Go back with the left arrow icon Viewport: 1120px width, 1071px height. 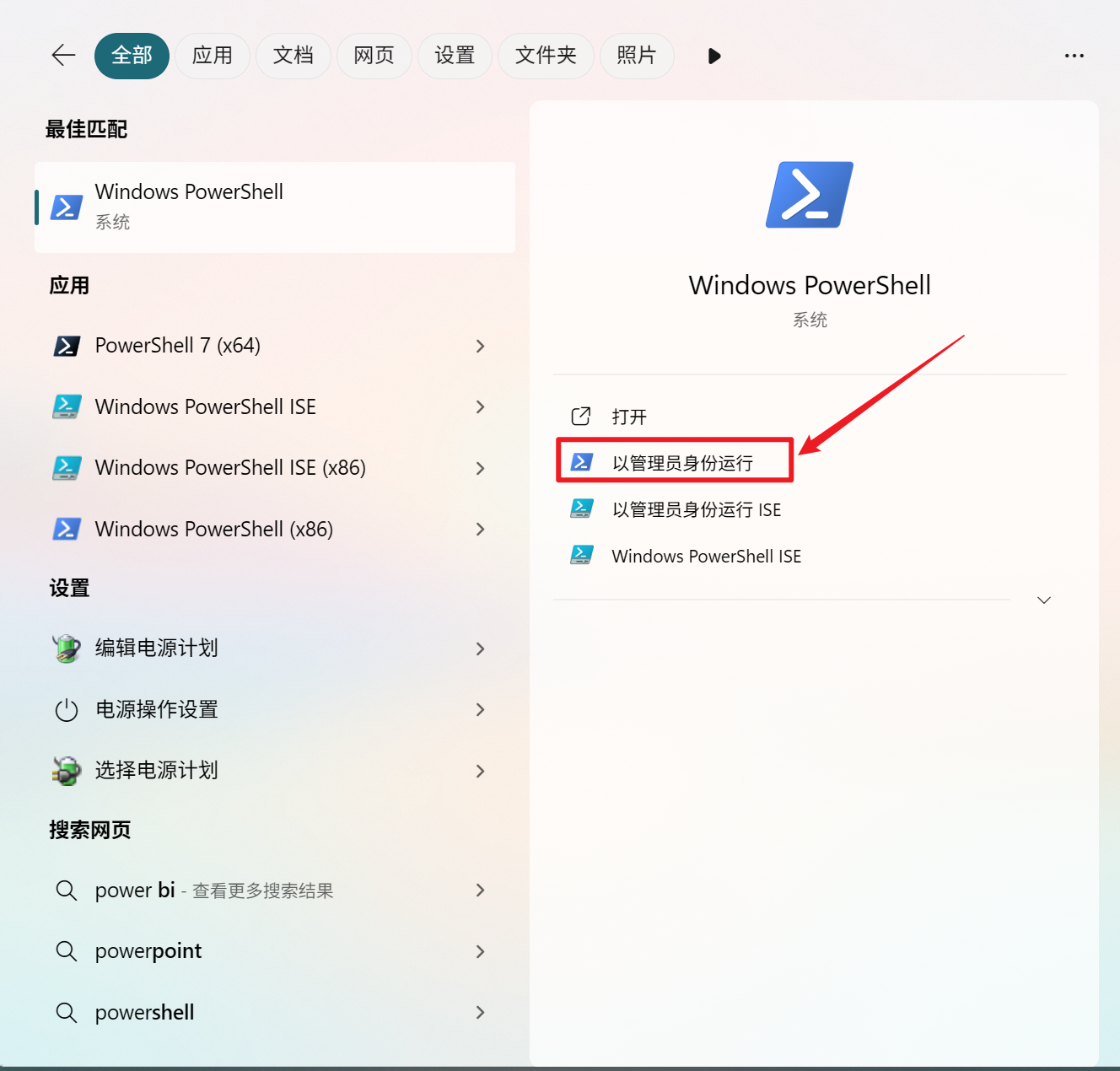pos(63,56)
